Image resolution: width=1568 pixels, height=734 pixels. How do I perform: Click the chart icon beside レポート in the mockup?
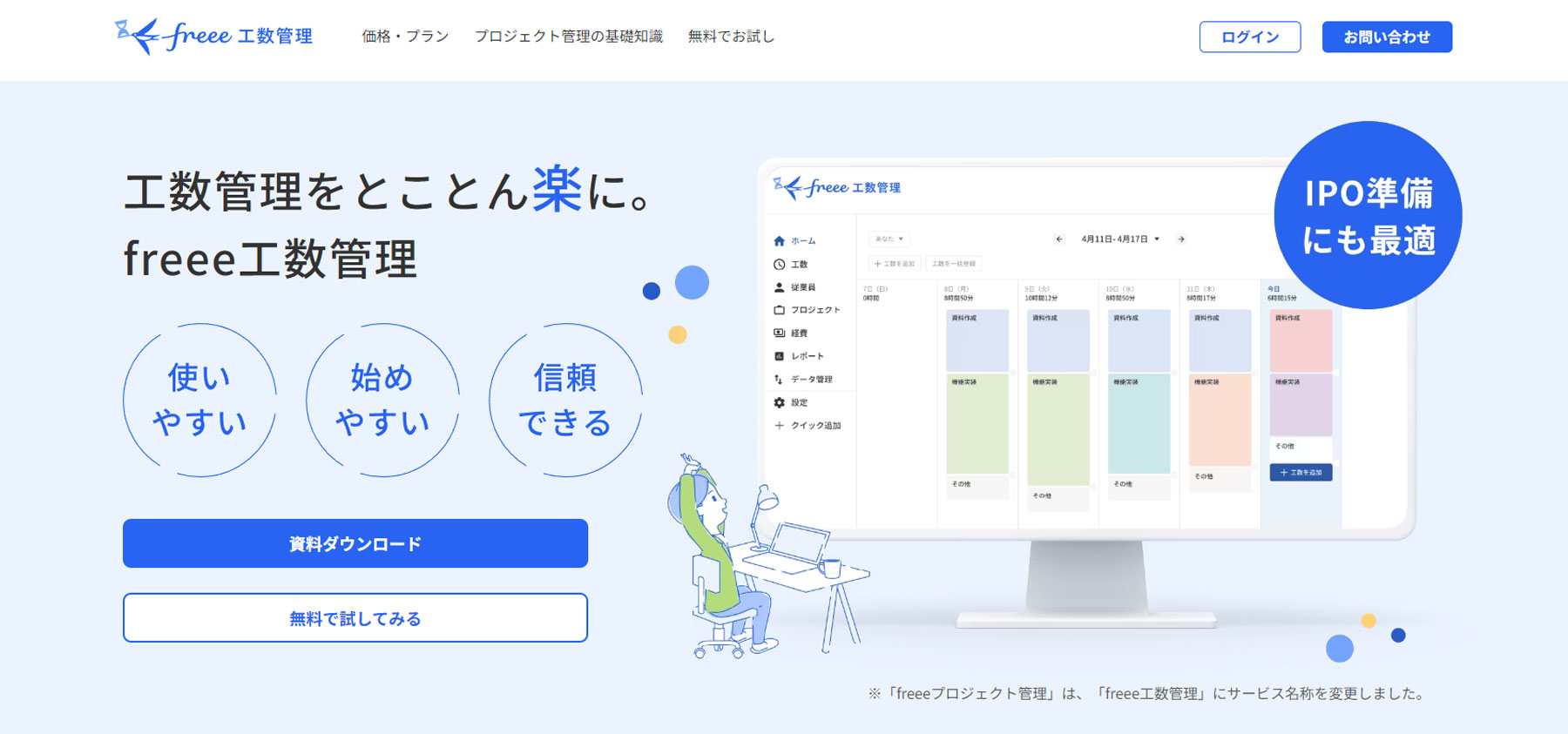tap(779, 356)
